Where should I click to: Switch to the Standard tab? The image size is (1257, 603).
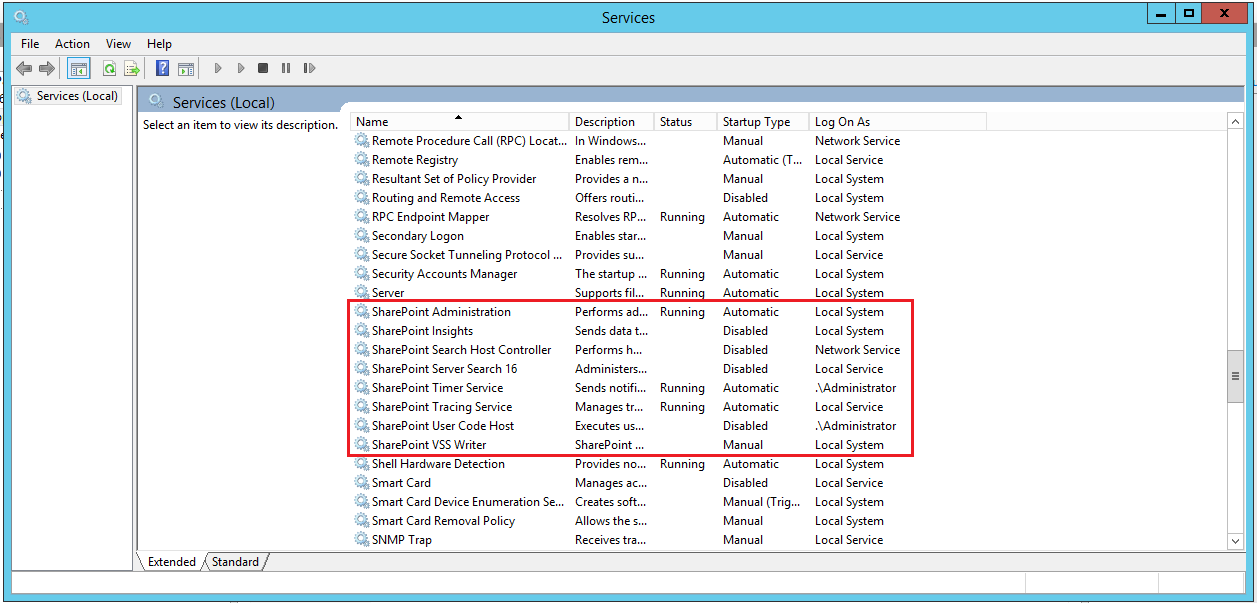(236, 562)
